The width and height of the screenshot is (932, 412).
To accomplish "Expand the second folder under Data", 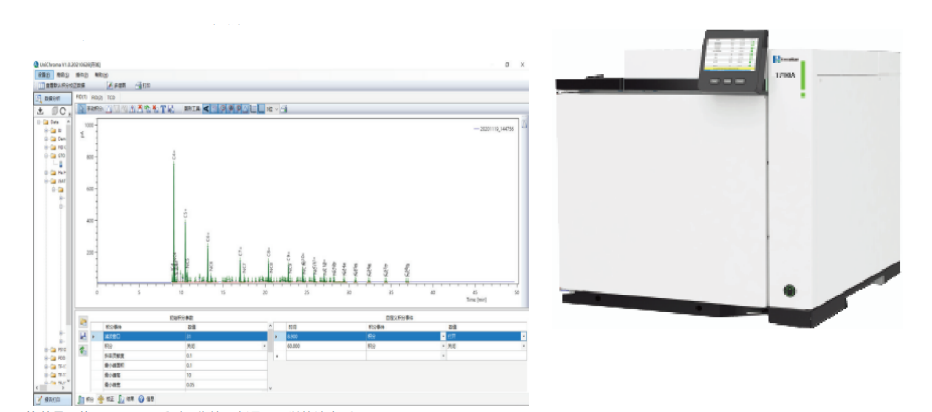I will pyautogui.click(x=46, y=139).
